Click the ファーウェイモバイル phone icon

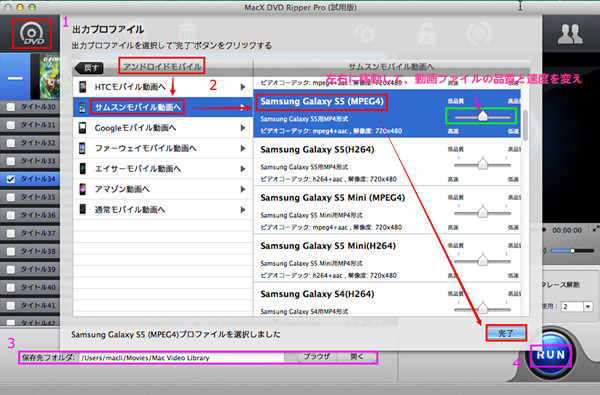[x=82, y=148]
